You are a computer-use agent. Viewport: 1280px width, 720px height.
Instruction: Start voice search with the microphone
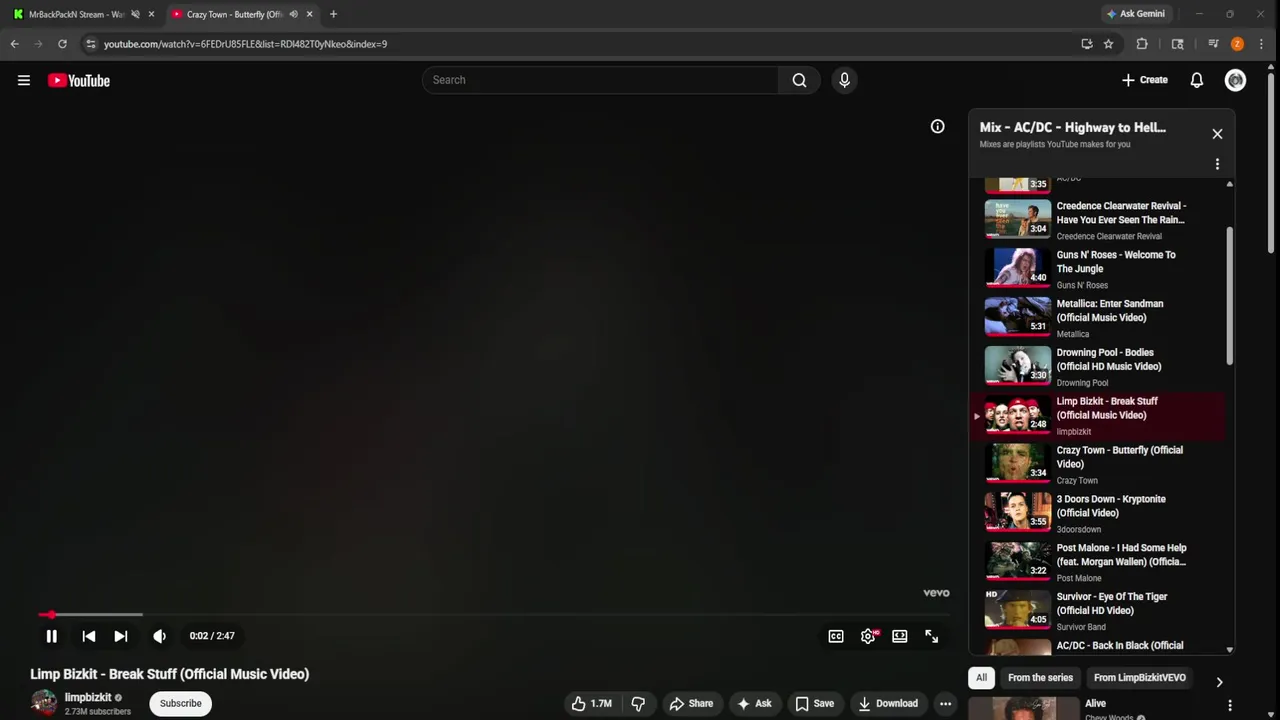844,80
